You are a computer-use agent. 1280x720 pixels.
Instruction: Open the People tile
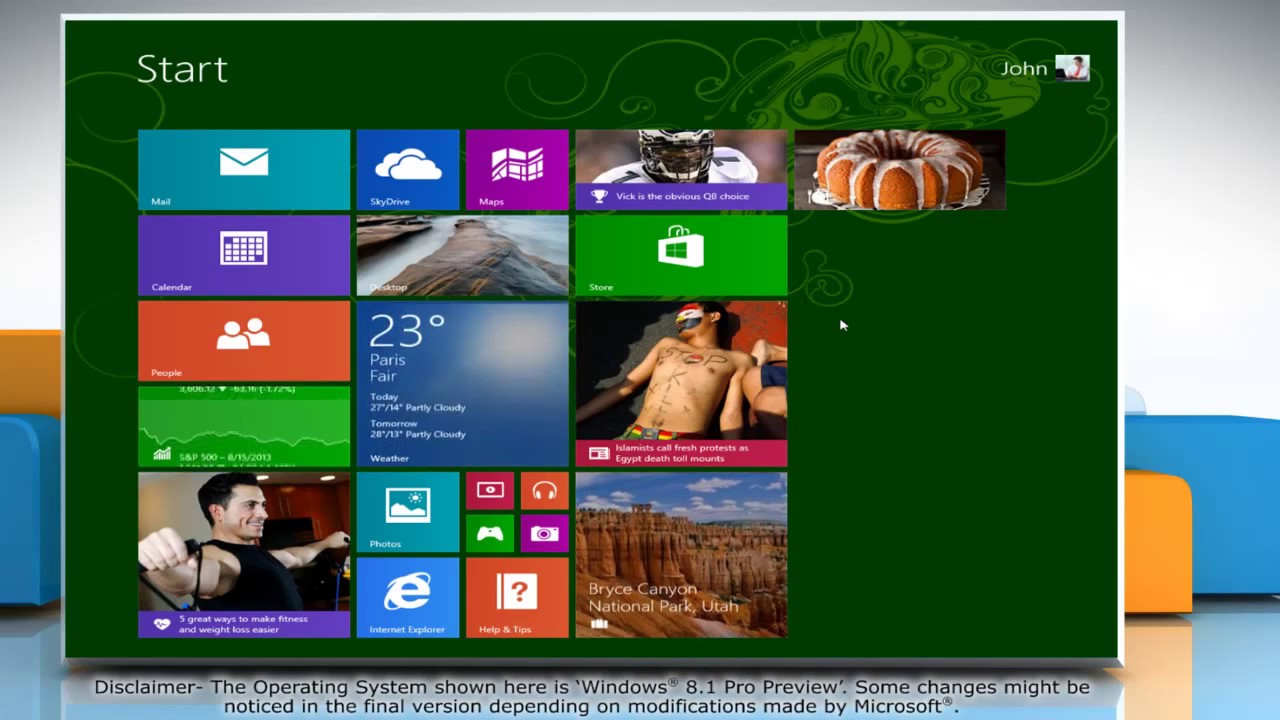pos(244,341)
